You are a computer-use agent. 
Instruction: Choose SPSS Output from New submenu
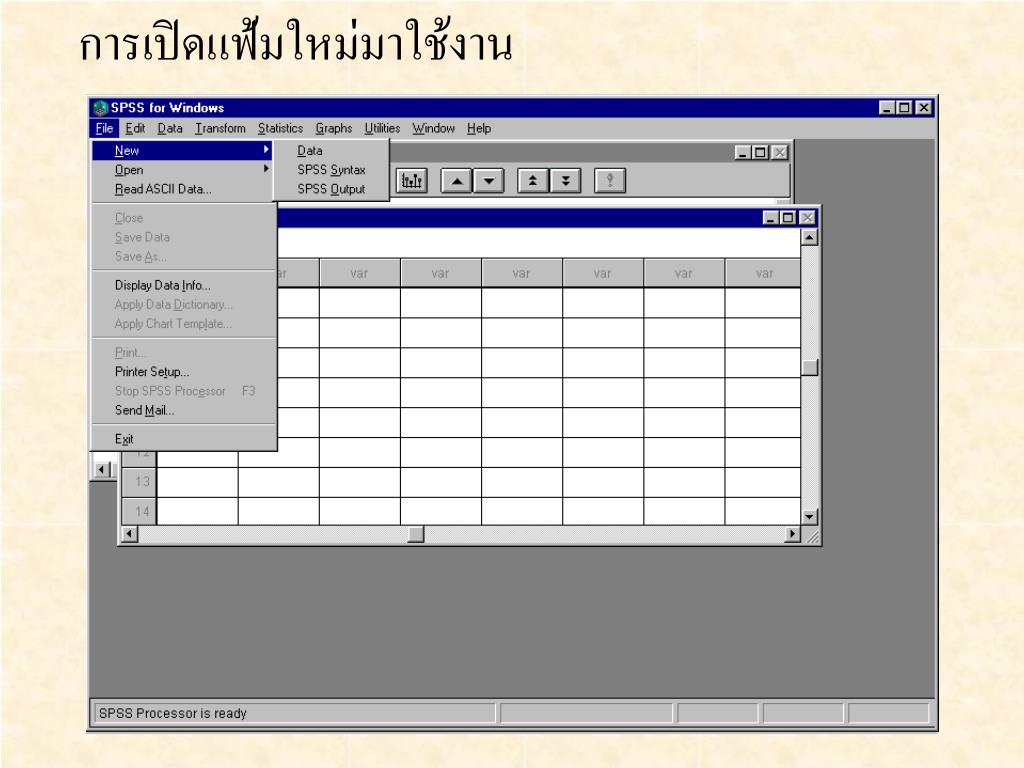pos(331,189)
